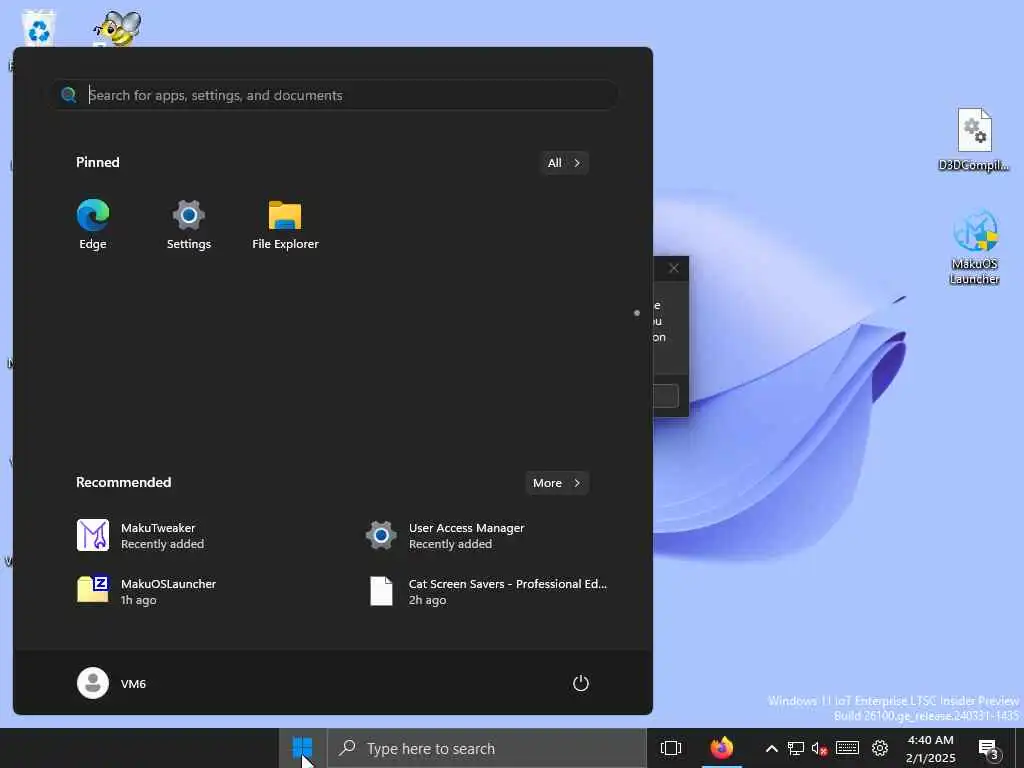Screen dimensions: 1024x768
Task: Open the touch keyboard tray icon
Action: [x=847, y=748]
